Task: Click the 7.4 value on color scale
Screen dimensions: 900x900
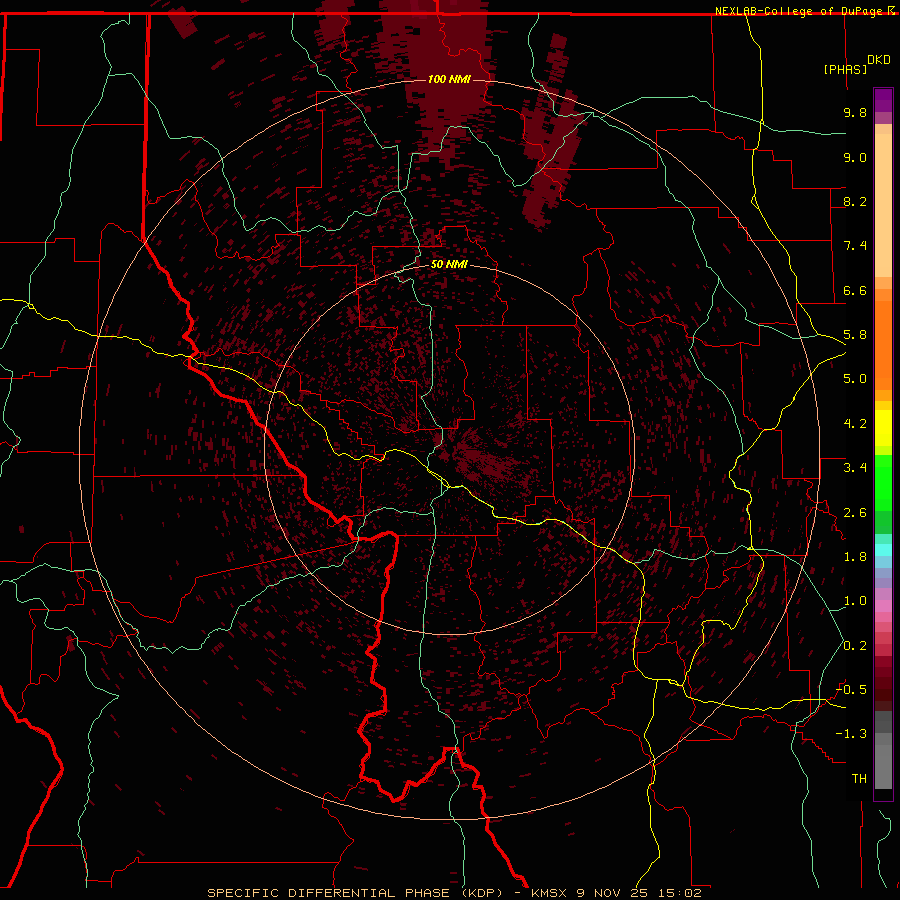Action: pyautogui.click(x=855, y=246)
